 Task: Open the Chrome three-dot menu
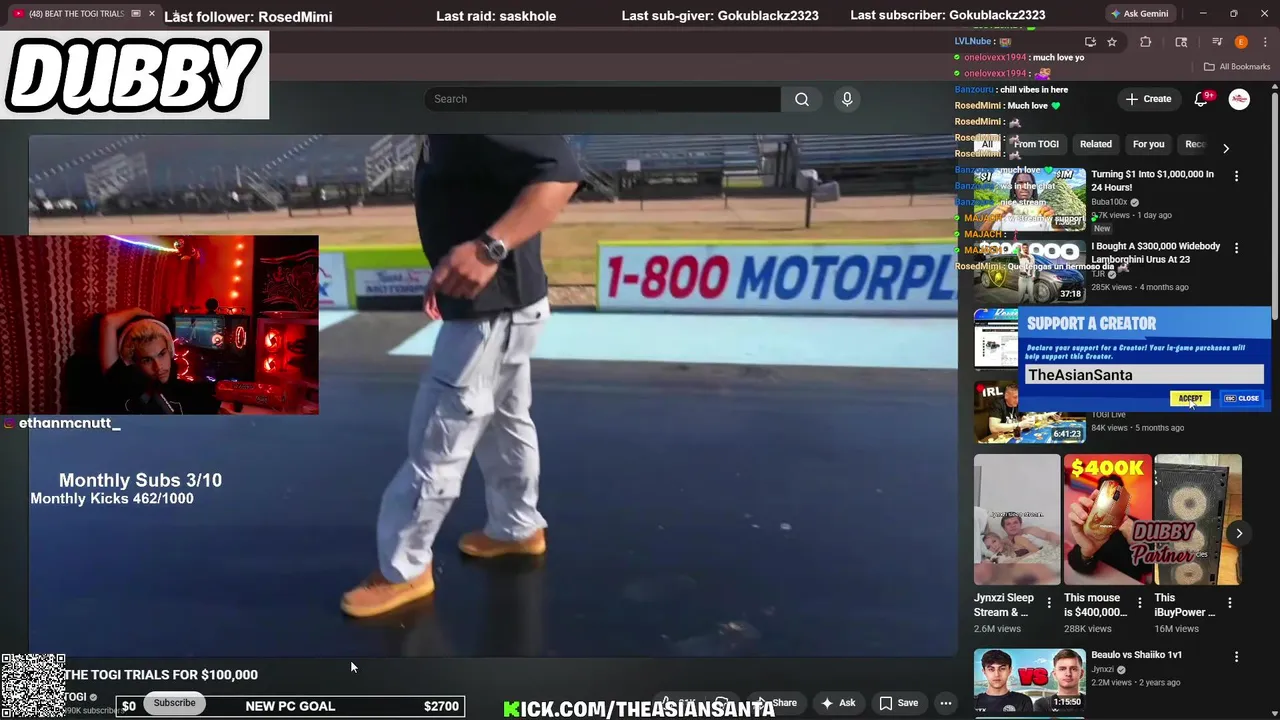(1263, 42)
